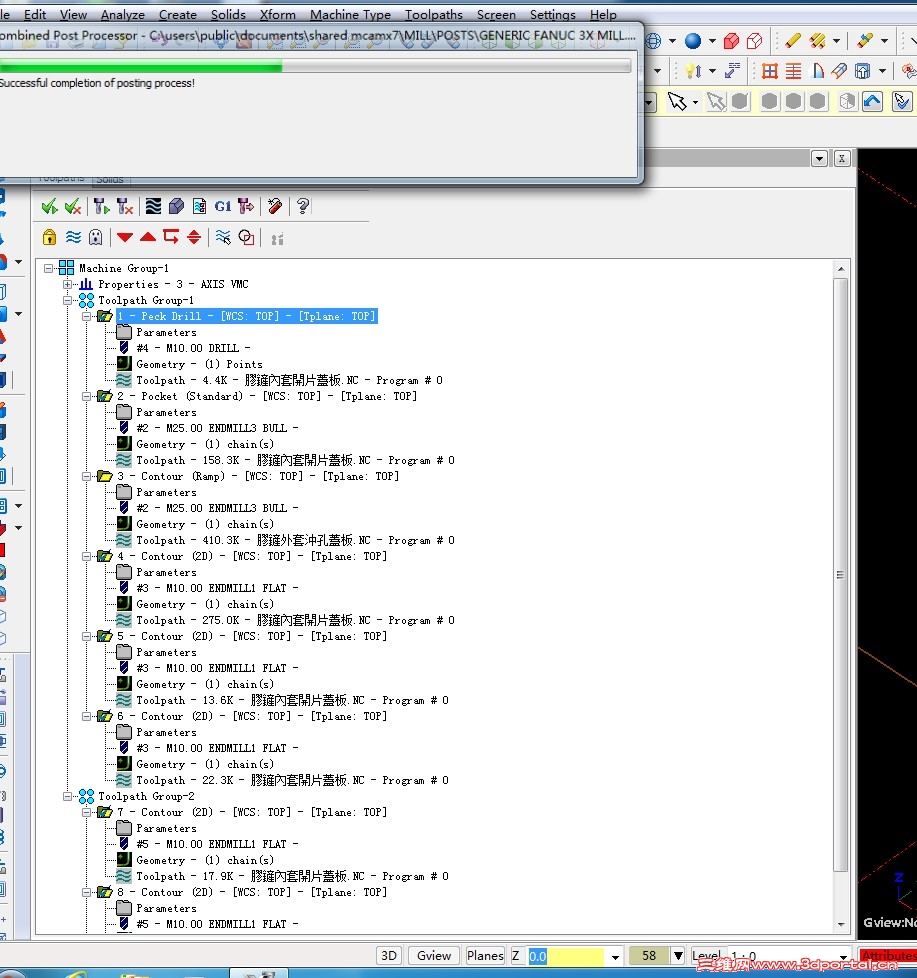Collapse the Toolpath Group-1 node
The height and width of the screenshot is (978, 917).
pyautogui.click(x=67, y=301)
